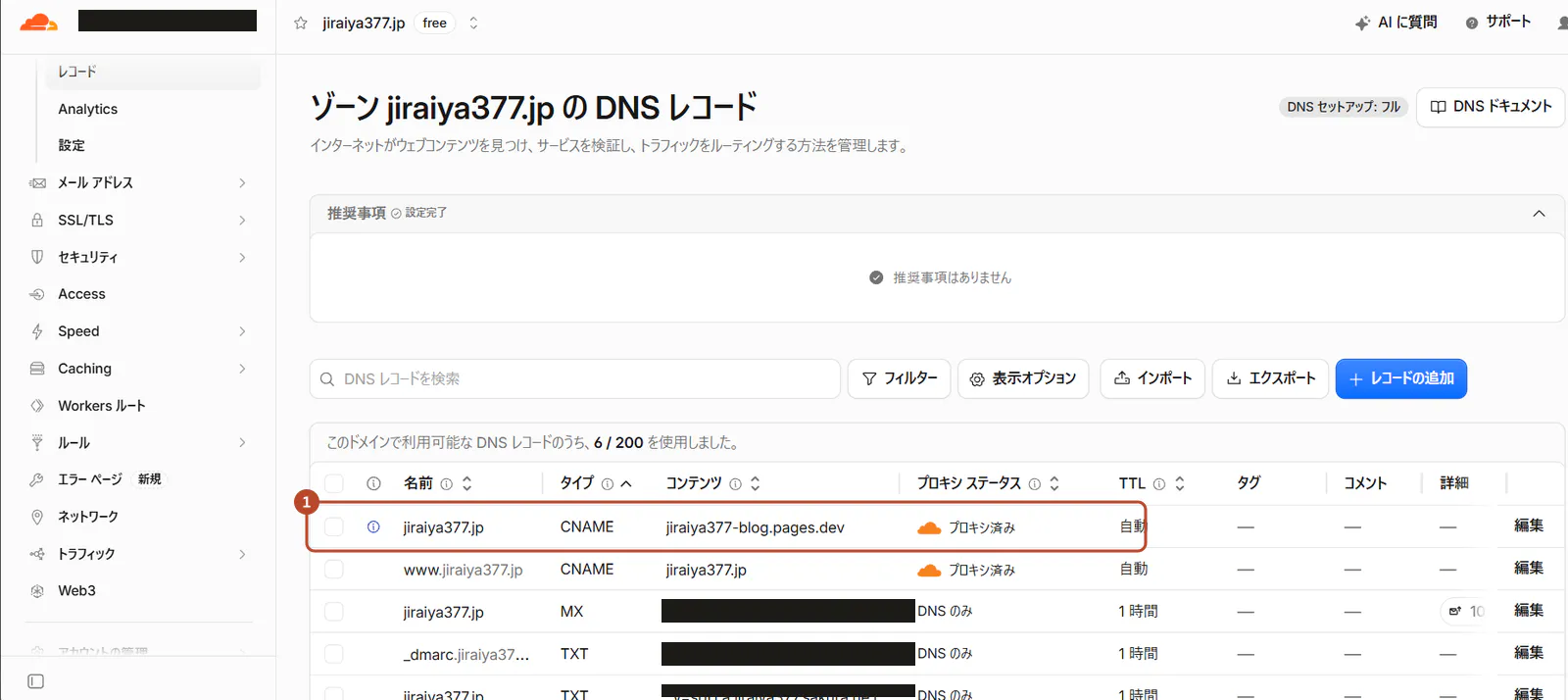
Task: Sort records by 名前 column arrows
Action: (x=467, y=483)
